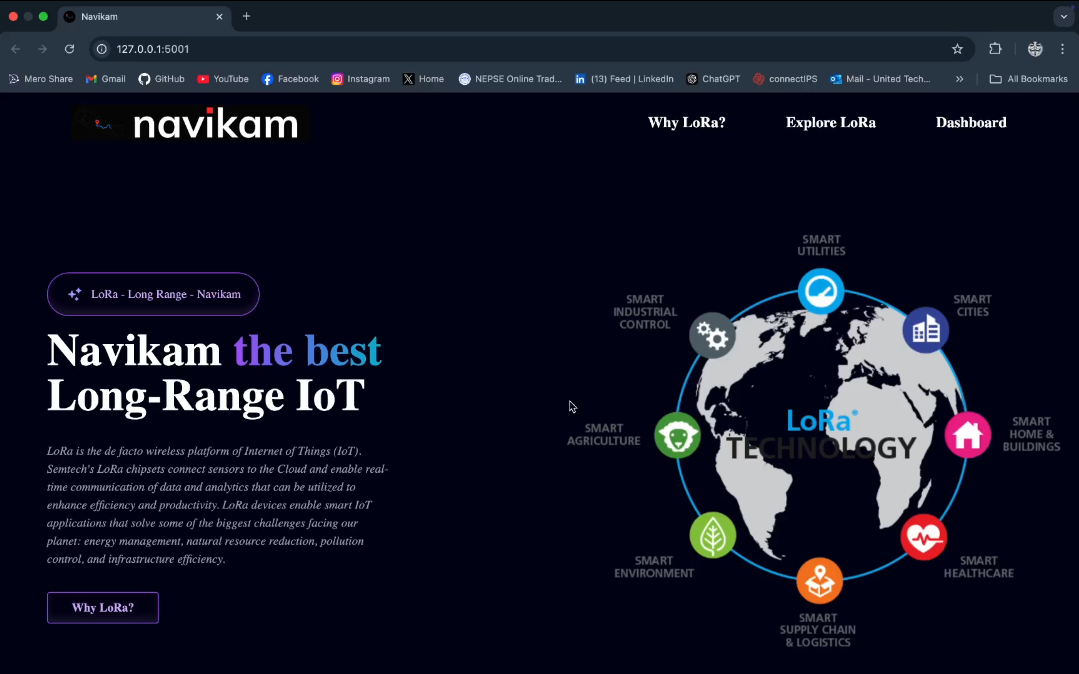1079x674 pixels.
Task: View site information icon in address bar
Action: pos(102,49)
